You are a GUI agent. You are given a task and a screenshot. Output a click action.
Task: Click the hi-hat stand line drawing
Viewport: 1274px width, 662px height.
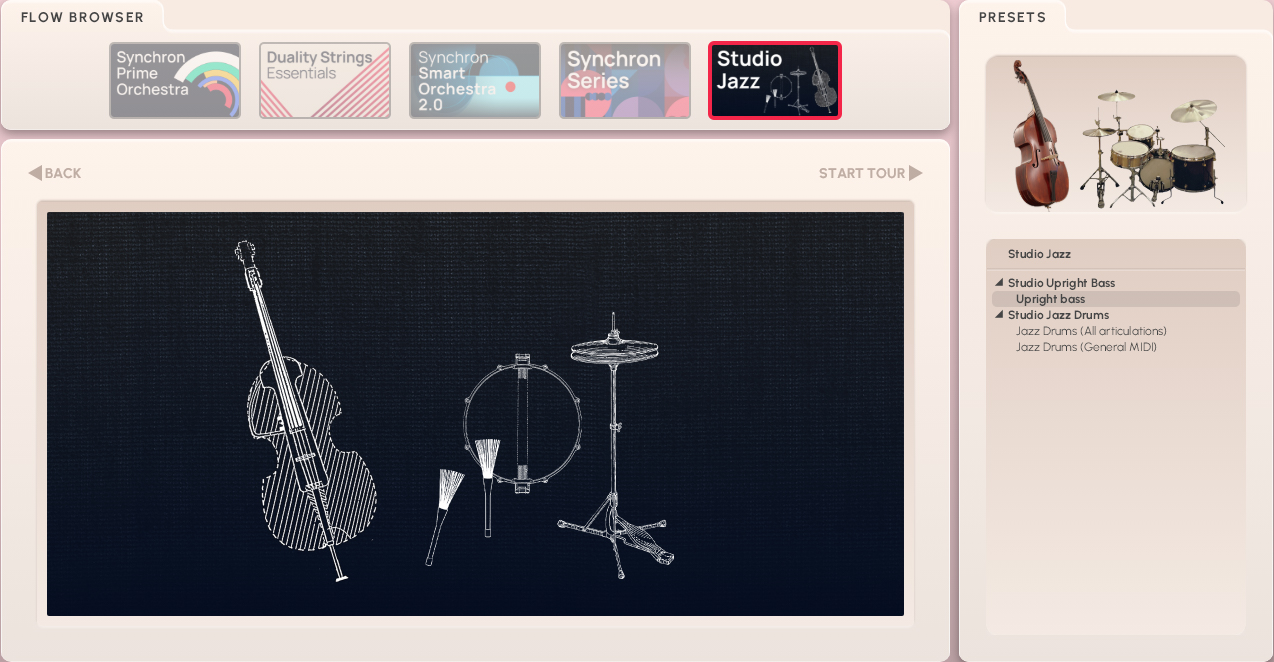[615, 446]
